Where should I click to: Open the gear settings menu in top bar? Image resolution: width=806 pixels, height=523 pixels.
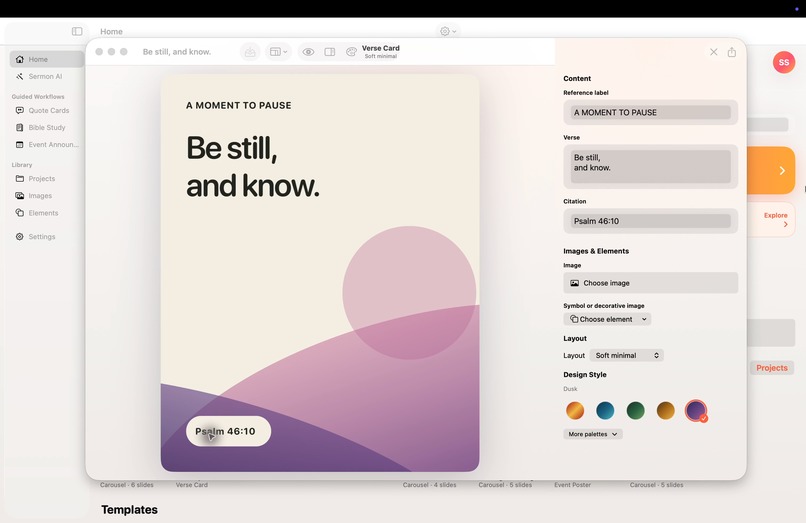tap(448, 31)
